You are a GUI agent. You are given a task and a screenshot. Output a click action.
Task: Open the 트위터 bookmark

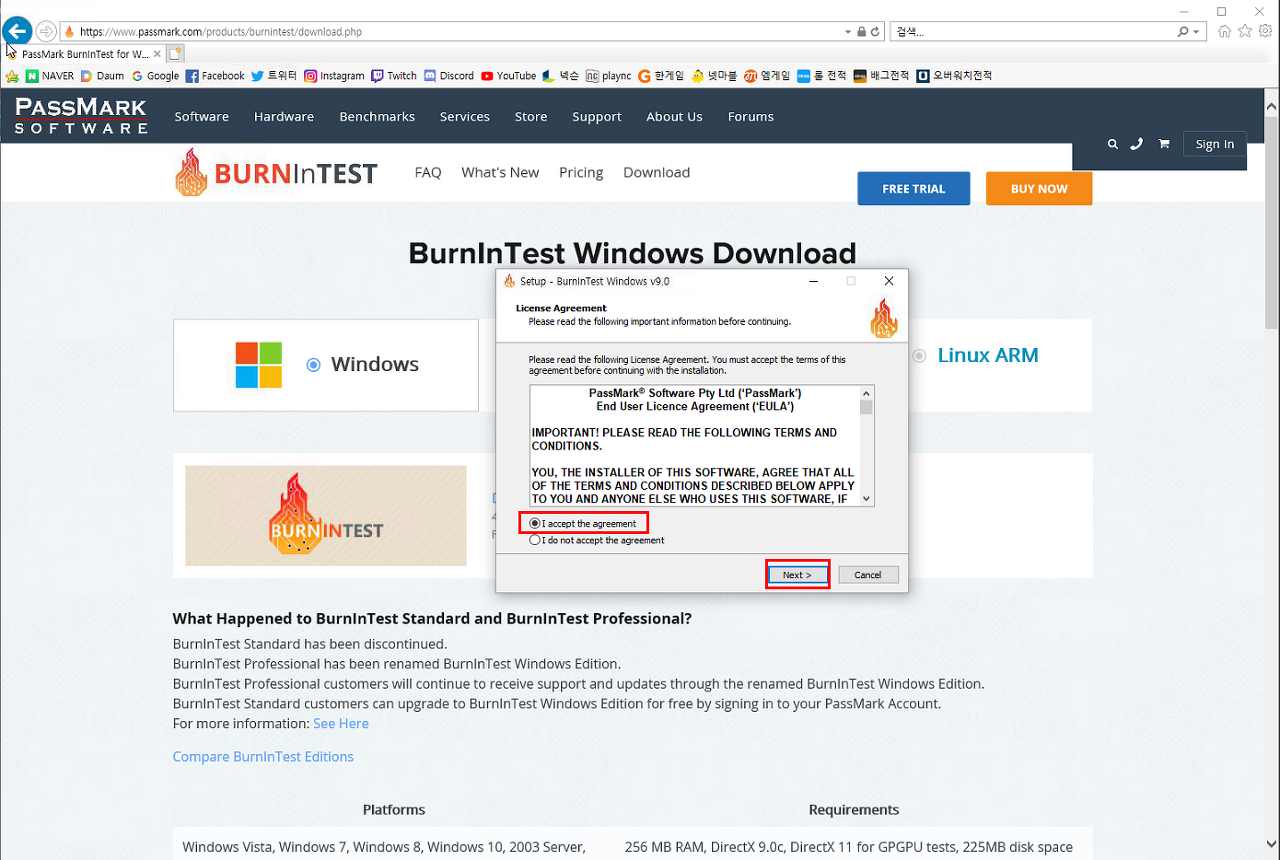[274, 76]
